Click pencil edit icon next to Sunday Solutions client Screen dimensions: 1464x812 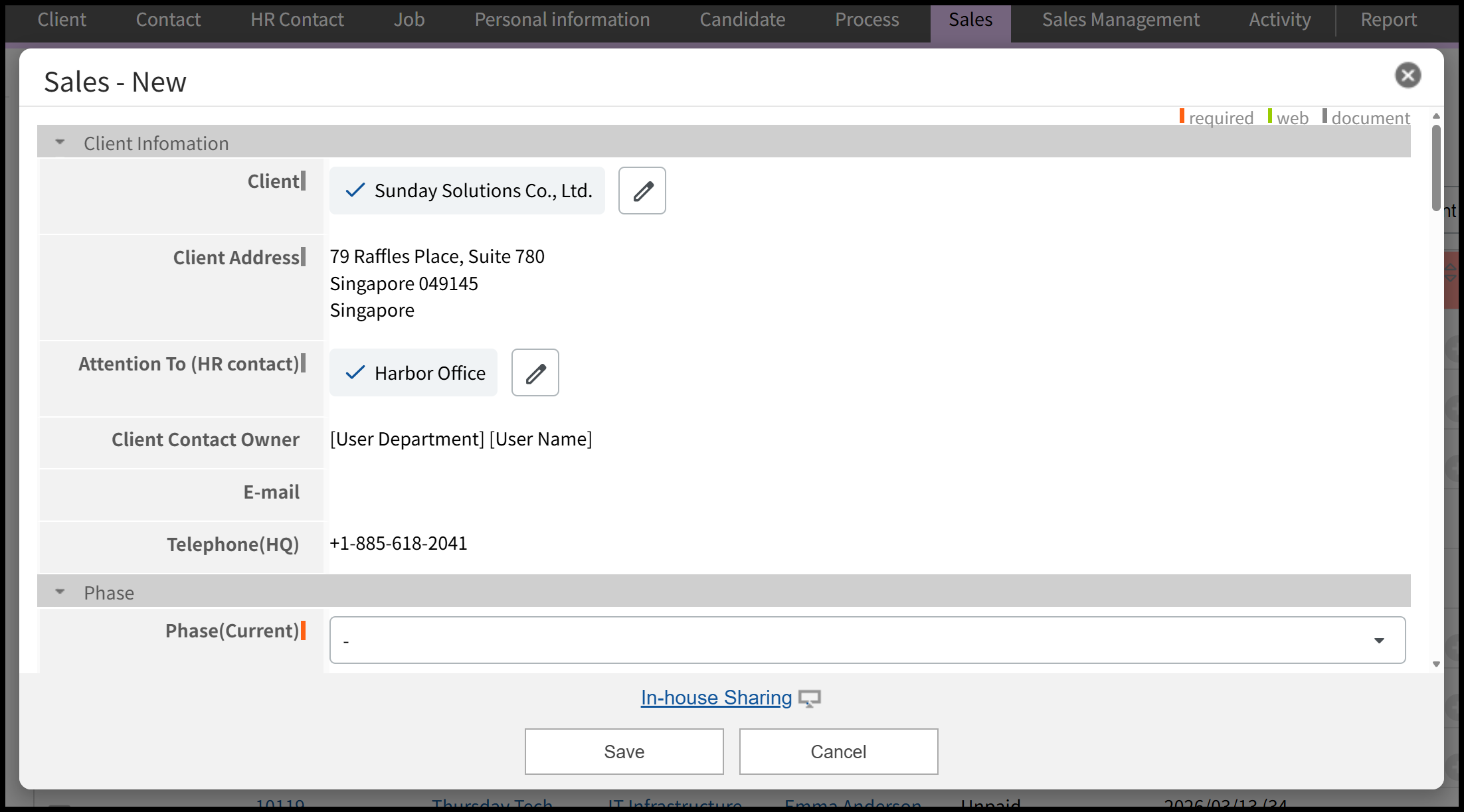click(x=642, y=191)
